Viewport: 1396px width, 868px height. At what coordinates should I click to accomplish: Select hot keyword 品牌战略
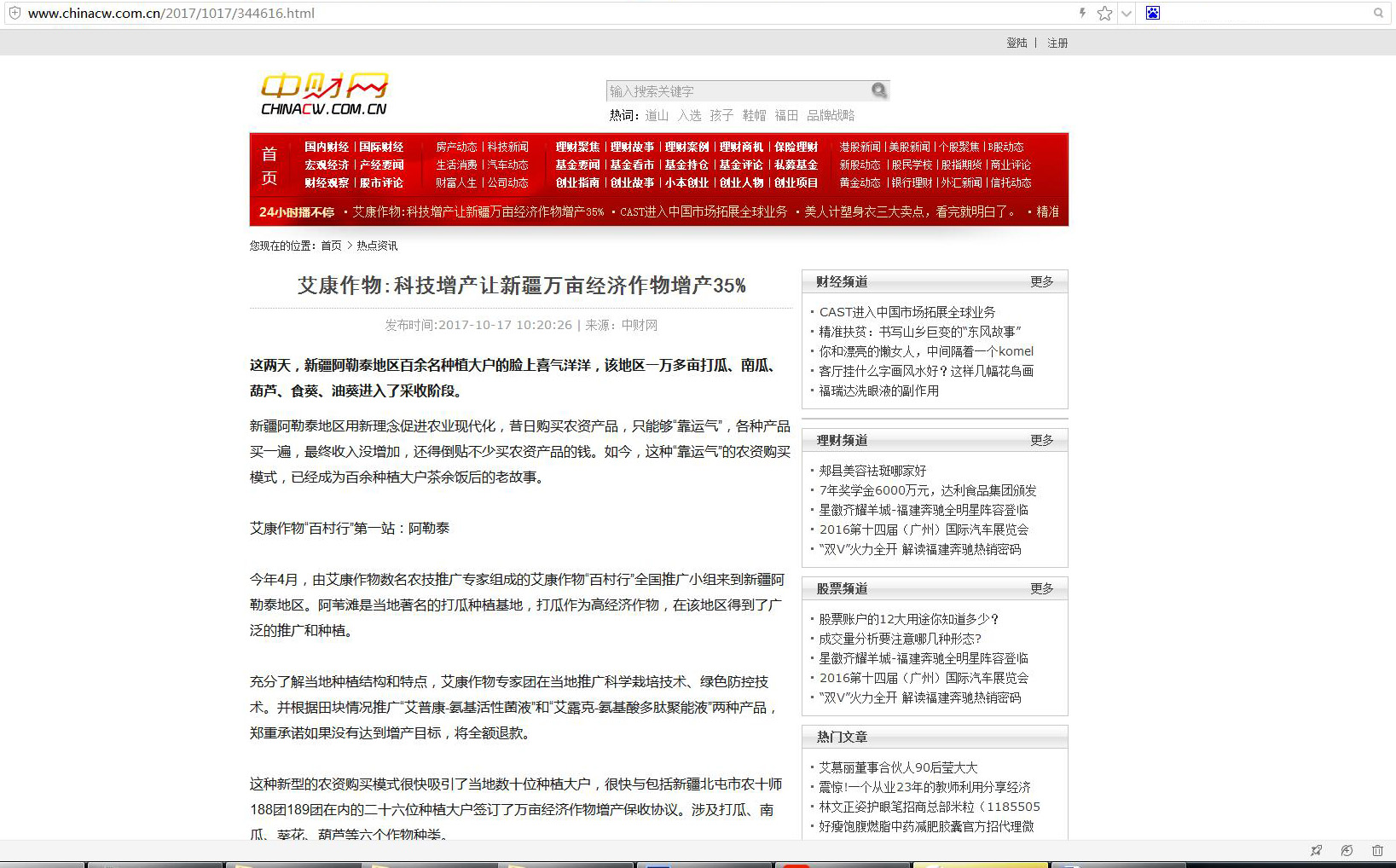[831, 115]
